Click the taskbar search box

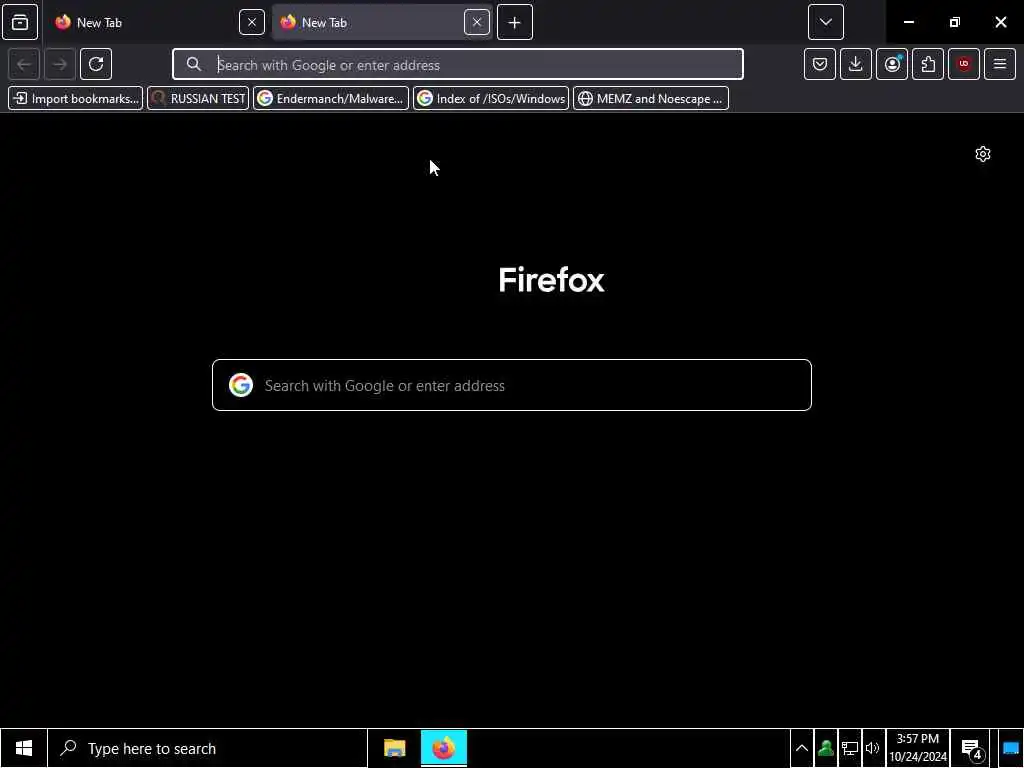pos(208,748)
